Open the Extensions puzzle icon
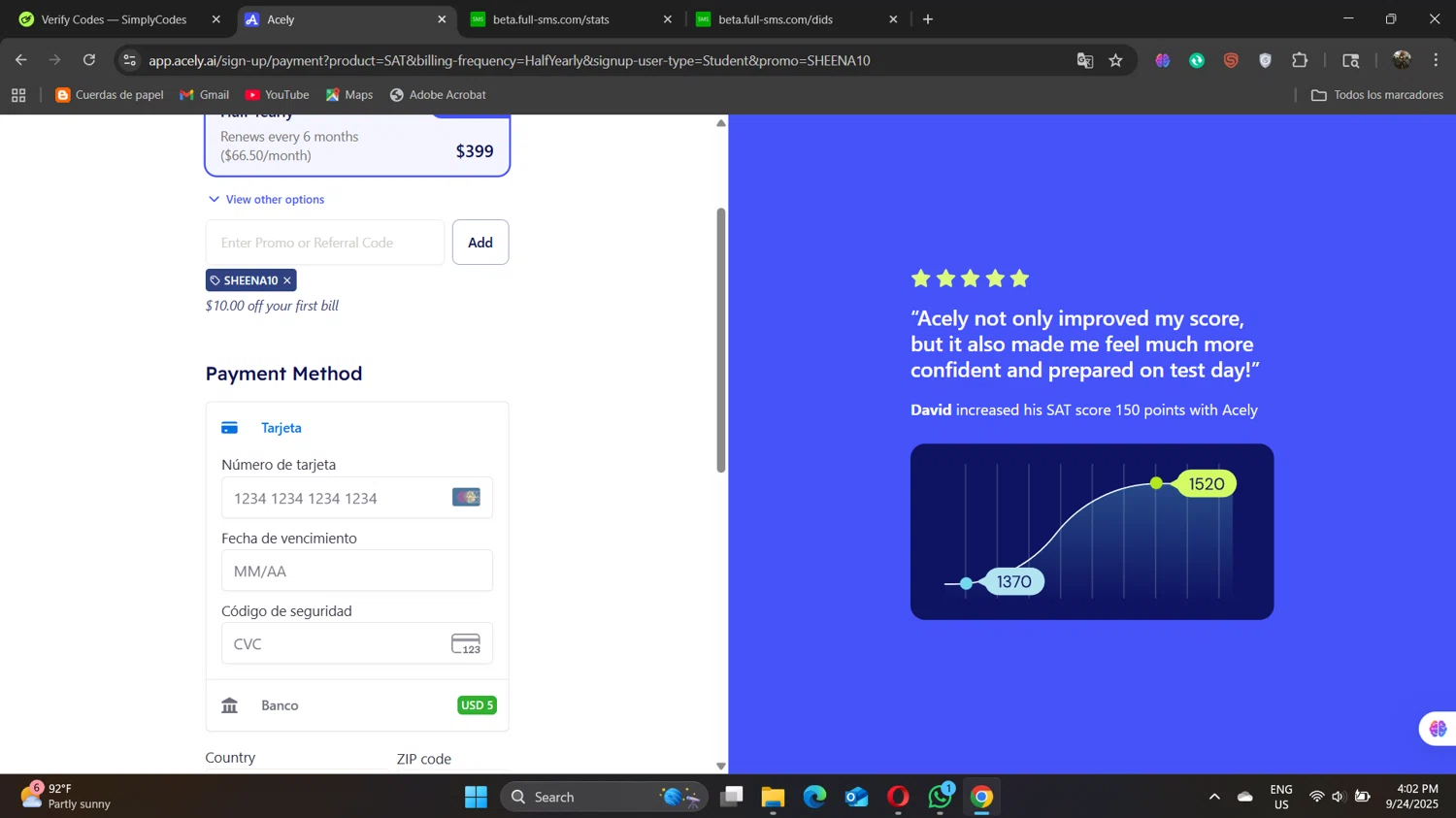Viewport: 1456px width, 818px height. (x=1300, y=60)
